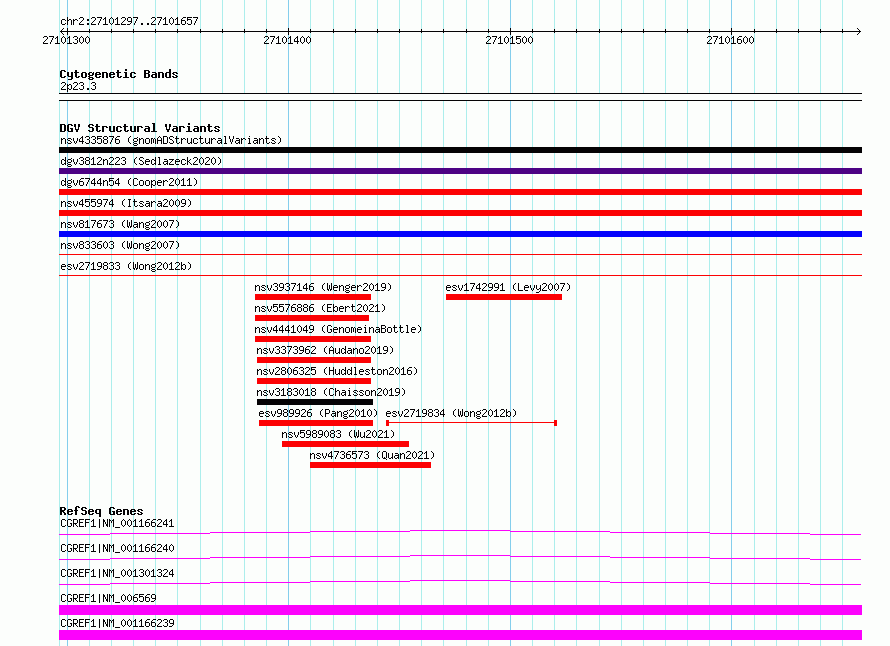
Task: Click the 27101500 ruler position
Action: click(509, 40)
